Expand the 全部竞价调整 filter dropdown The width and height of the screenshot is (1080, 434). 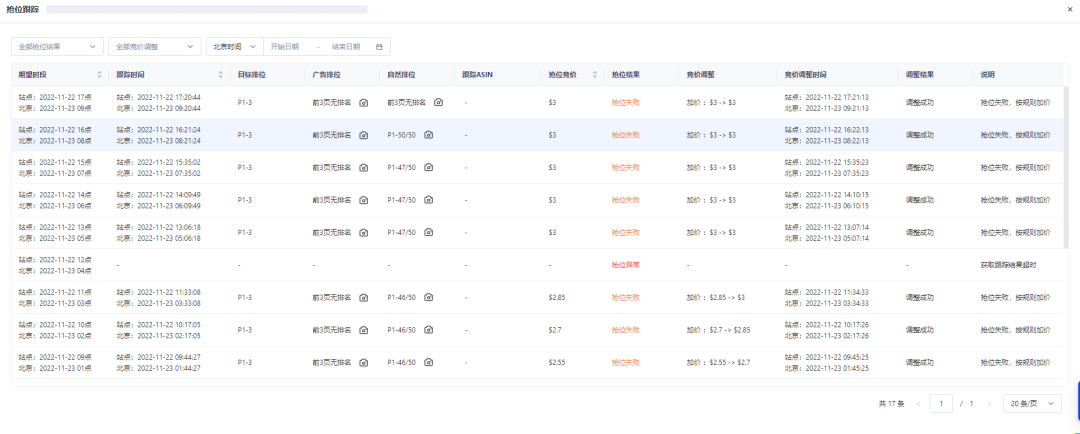tap(154, 47)
